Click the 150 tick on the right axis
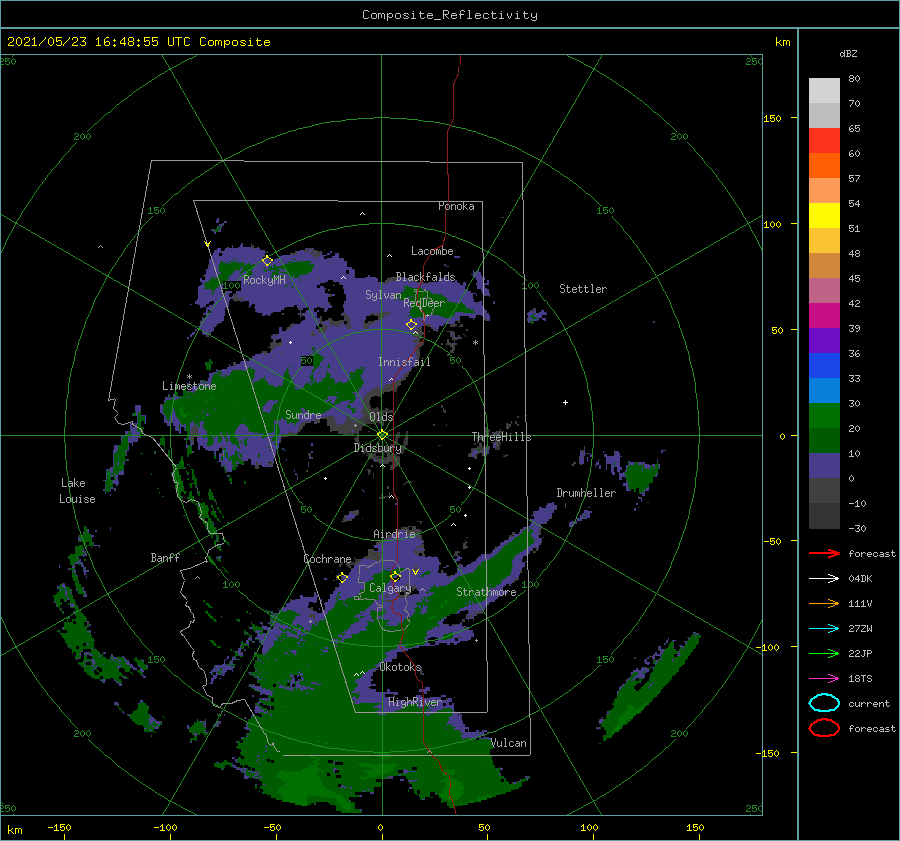 772,118
